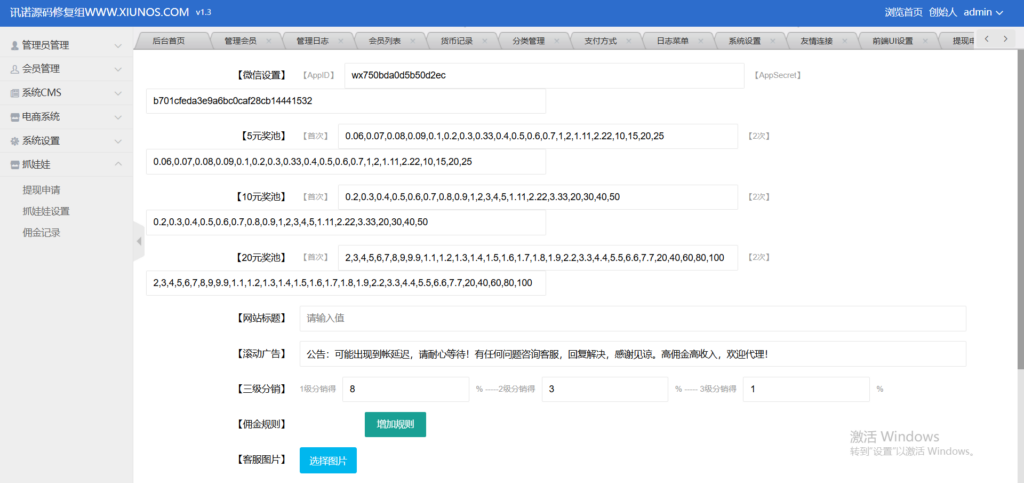Viewport: 1024px width, 483px height.
Task: Click the 选择图片 button
Action: coord(328,460)
